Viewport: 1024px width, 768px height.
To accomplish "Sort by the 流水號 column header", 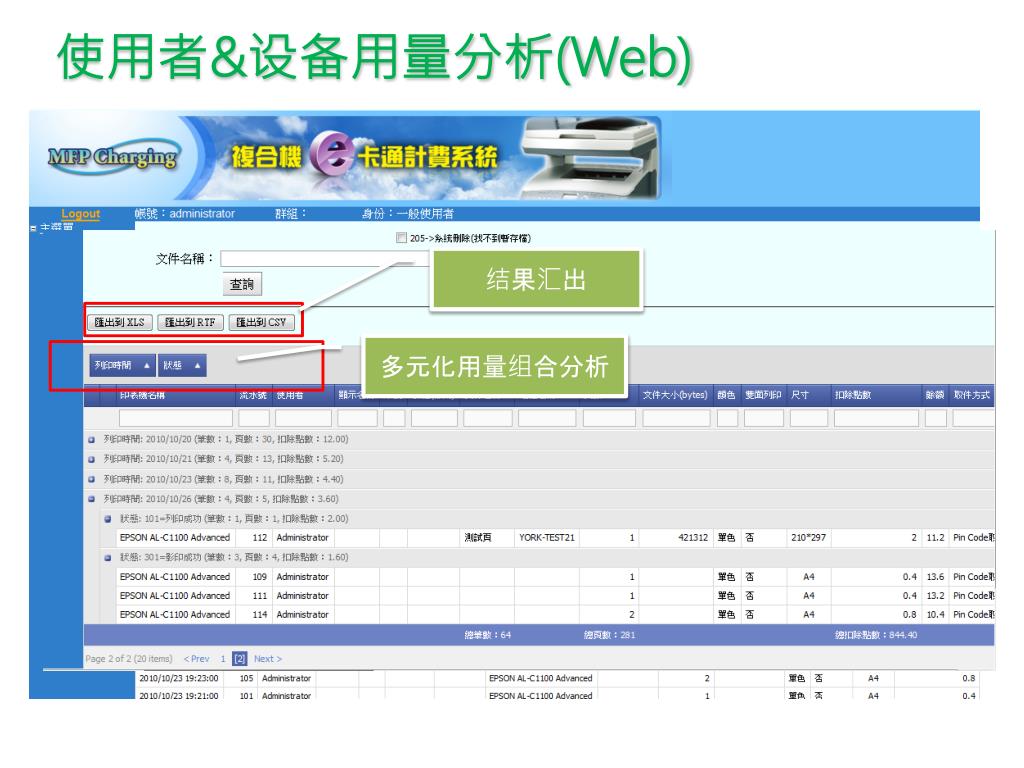I will click(x=253, y=395).
